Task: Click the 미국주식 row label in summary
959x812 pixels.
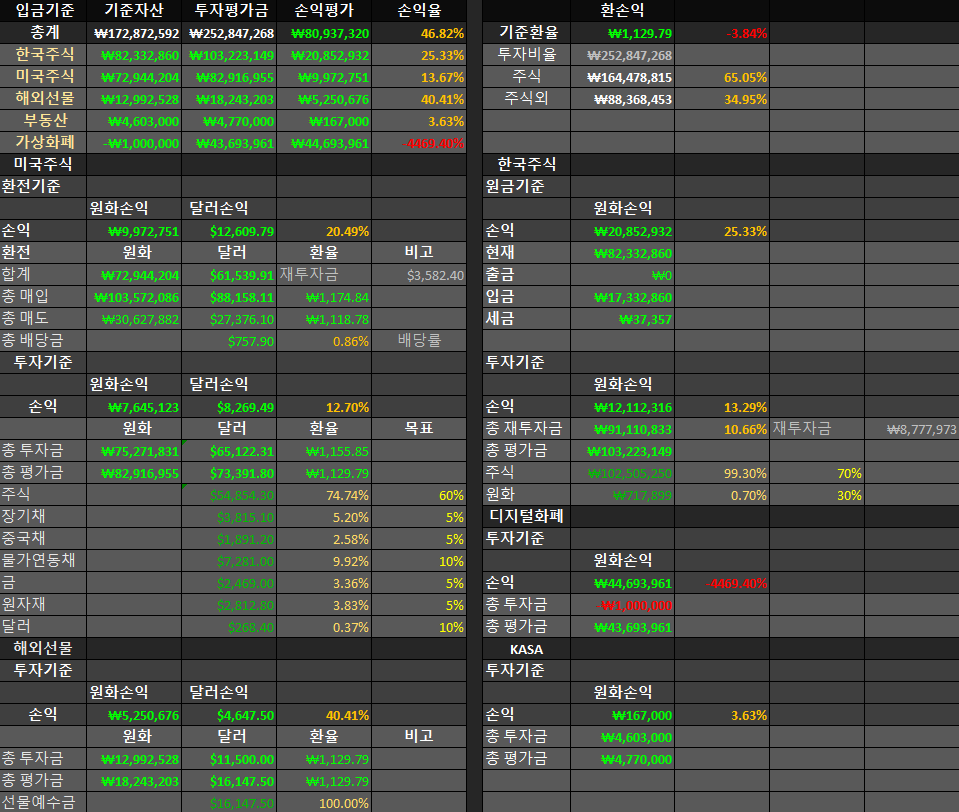Action: tap(43, 77)
